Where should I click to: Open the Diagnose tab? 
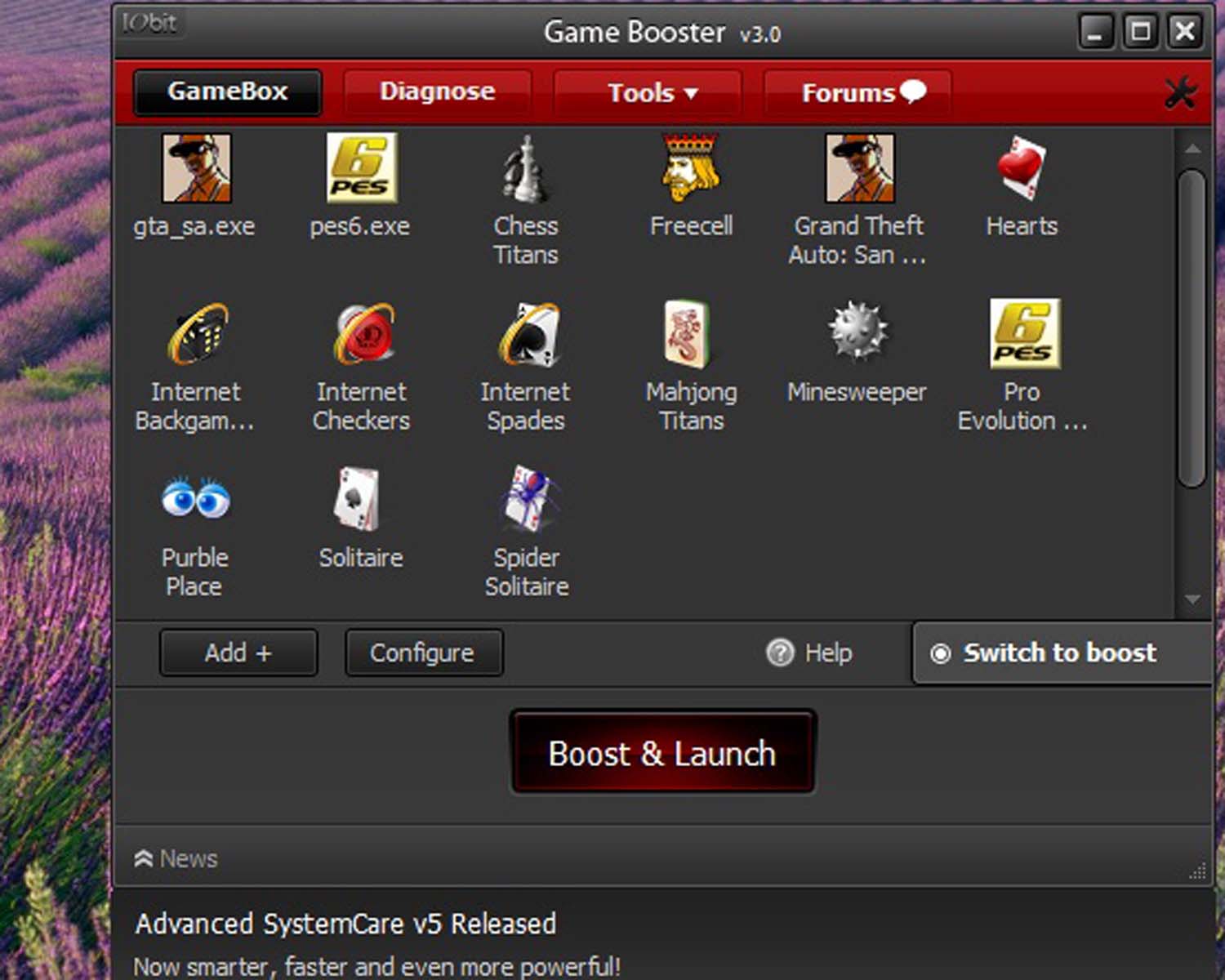[437, 91]
